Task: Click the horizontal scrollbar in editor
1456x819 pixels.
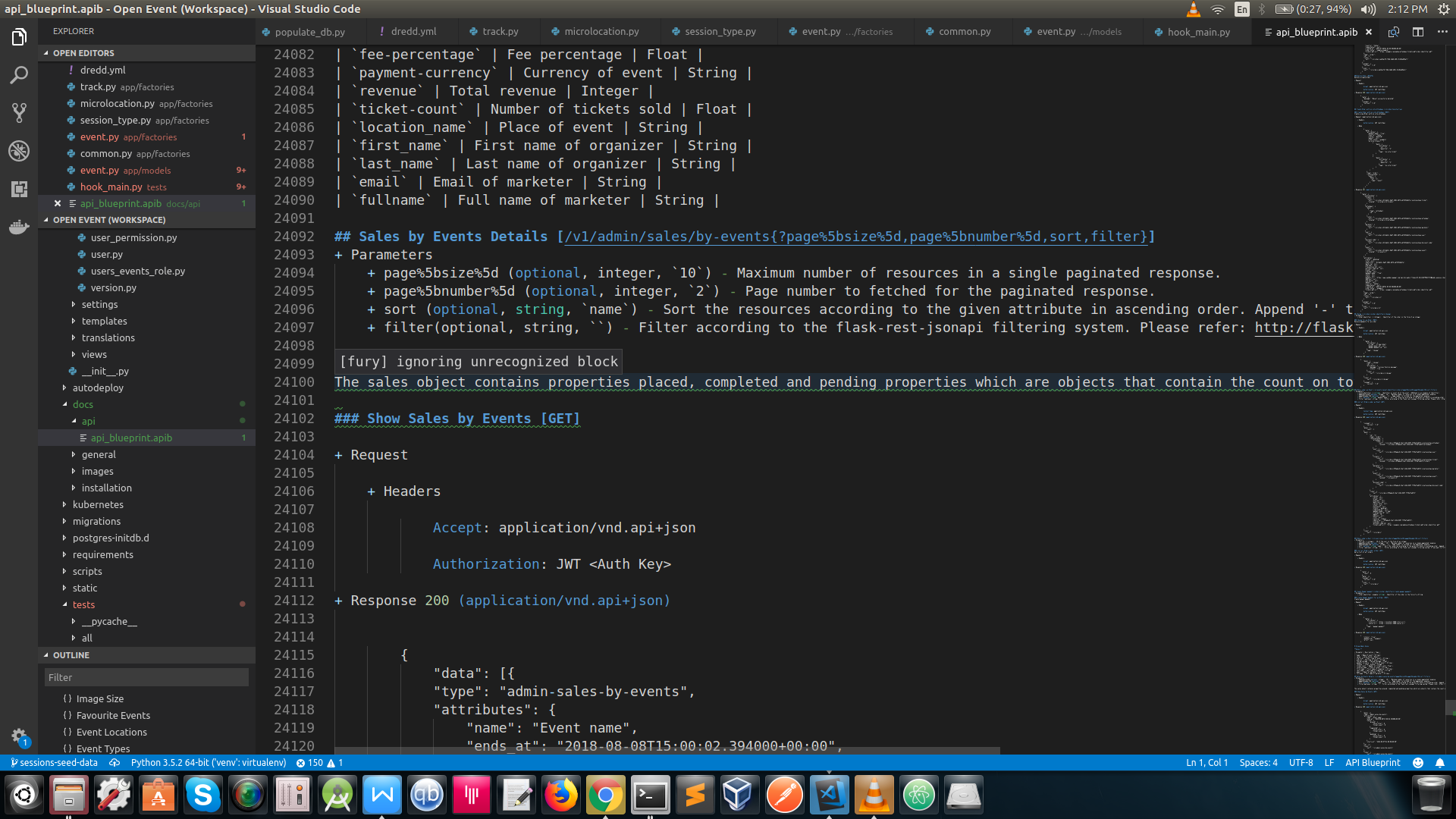Action: 667,751
